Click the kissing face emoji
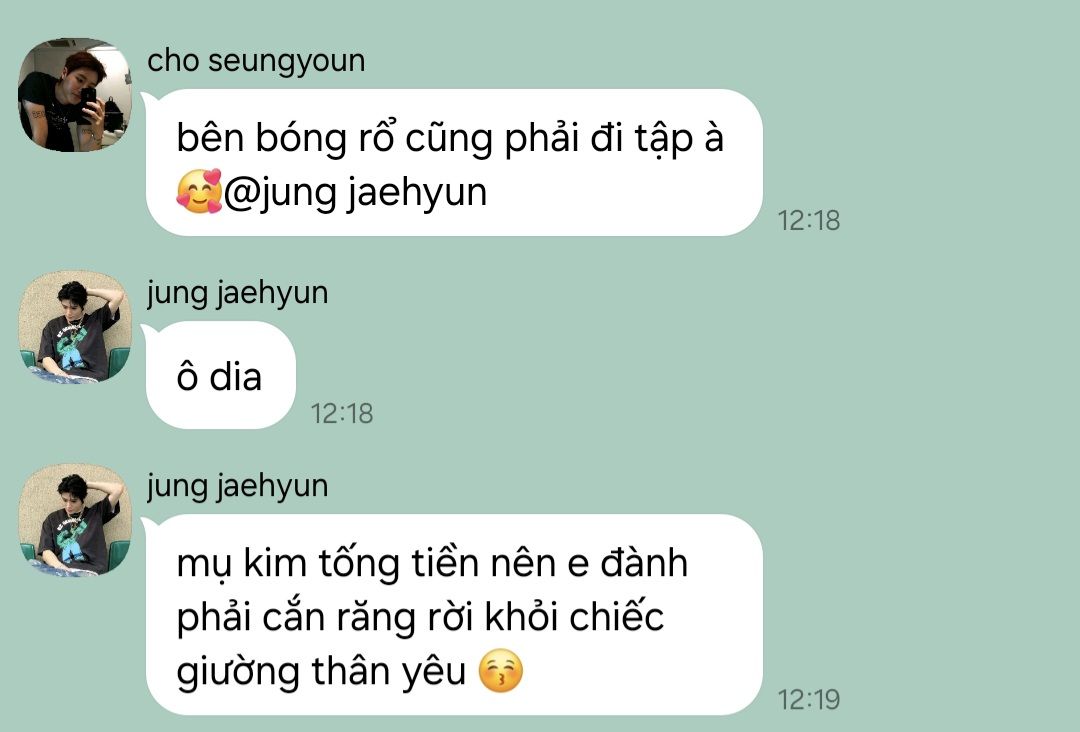 pyautogui.click(x=501, y=671)
